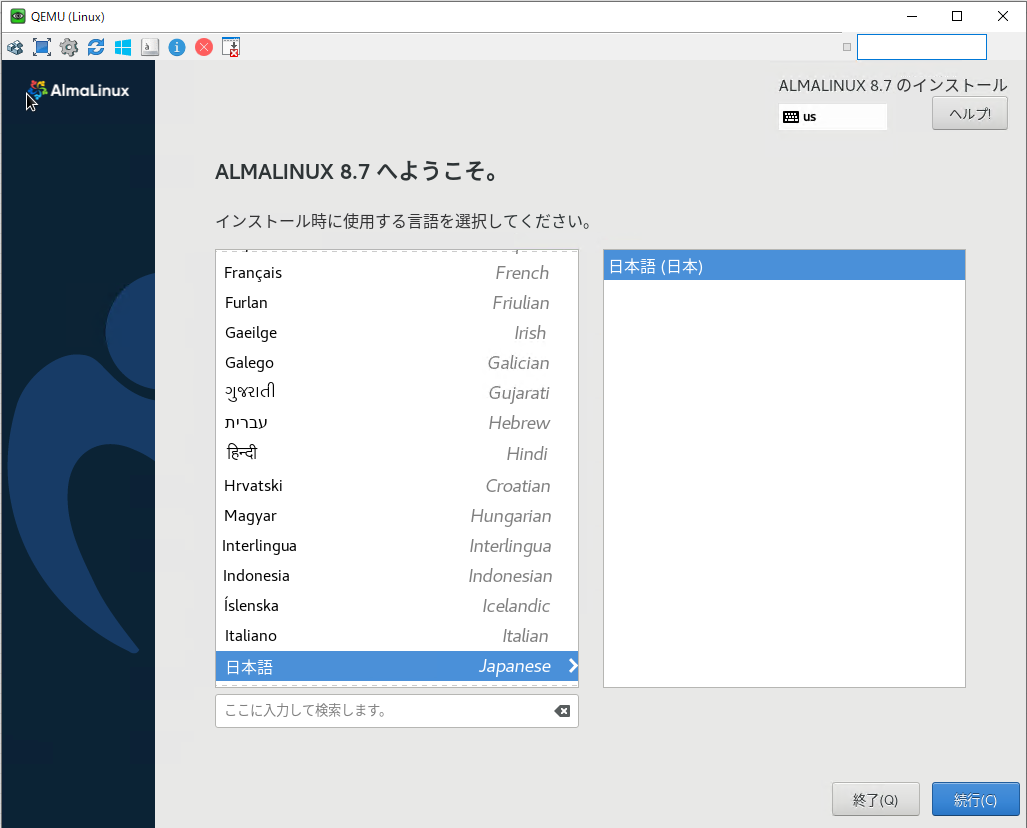This screenshot has width=1027, height=828.
Task: Click the keyboard layout indicator 'us'
Action: coord(832,117)
